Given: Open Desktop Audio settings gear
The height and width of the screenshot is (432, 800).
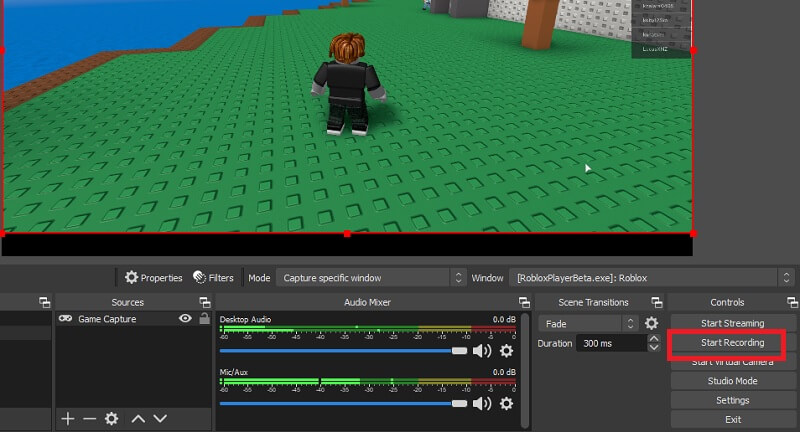Looking at the screenshot, I should coord(506,351).
